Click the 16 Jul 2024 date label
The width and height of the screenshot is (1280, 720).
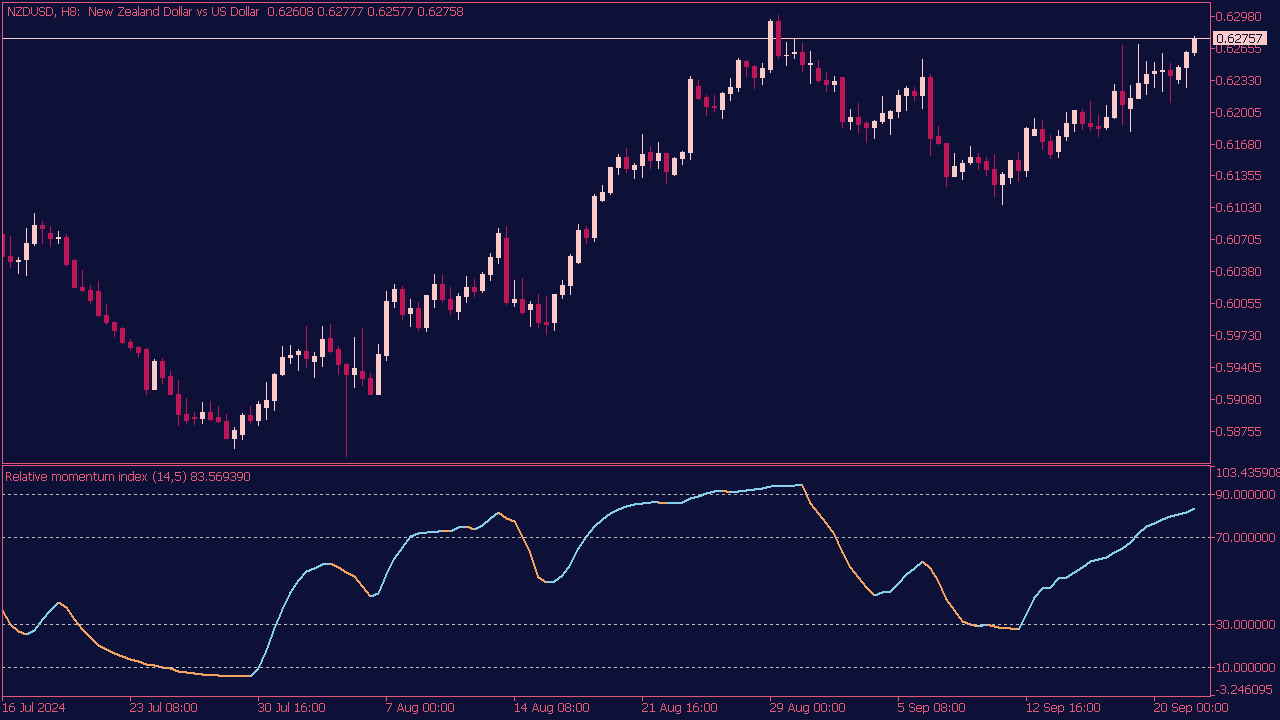pyautogui.click(x=33, y=708)
